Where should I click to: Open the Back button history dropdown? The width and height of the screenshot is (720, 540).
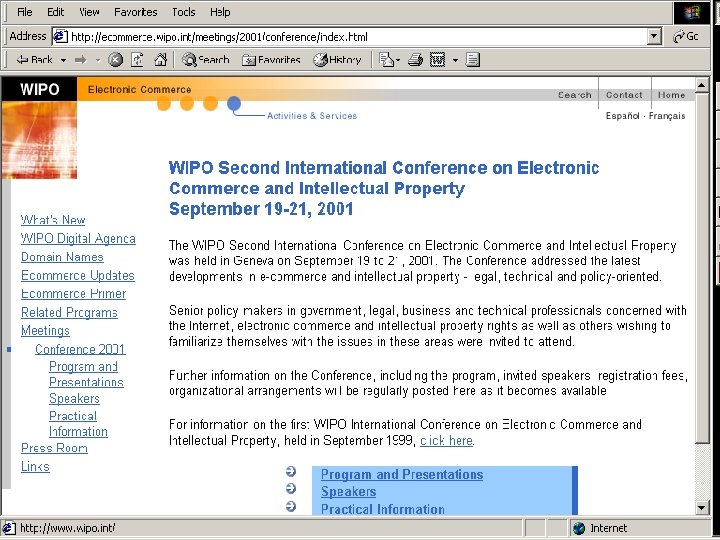click(63, 60)
